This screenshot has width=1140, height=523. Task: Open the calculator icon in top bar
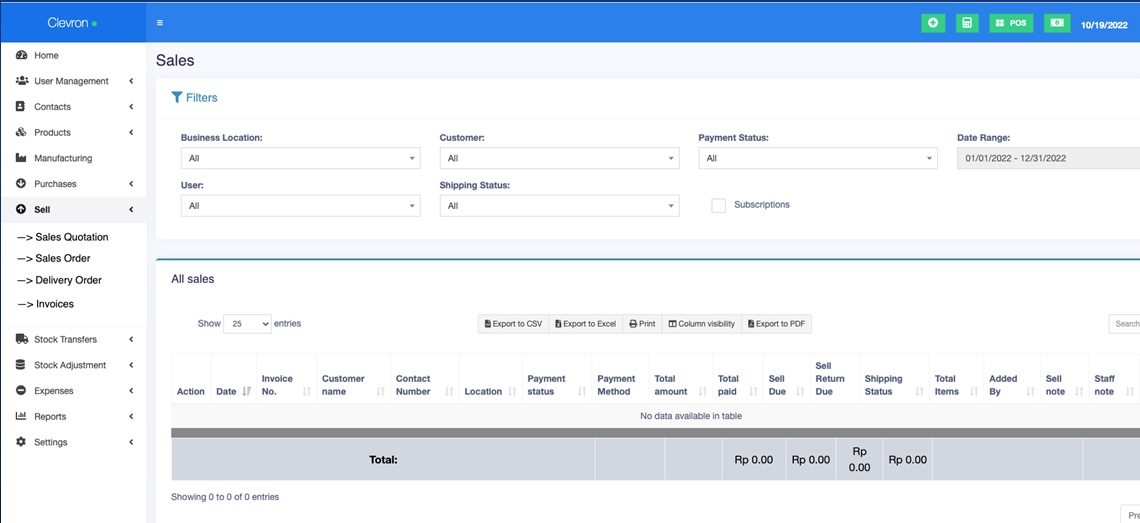tap(967, 22)
